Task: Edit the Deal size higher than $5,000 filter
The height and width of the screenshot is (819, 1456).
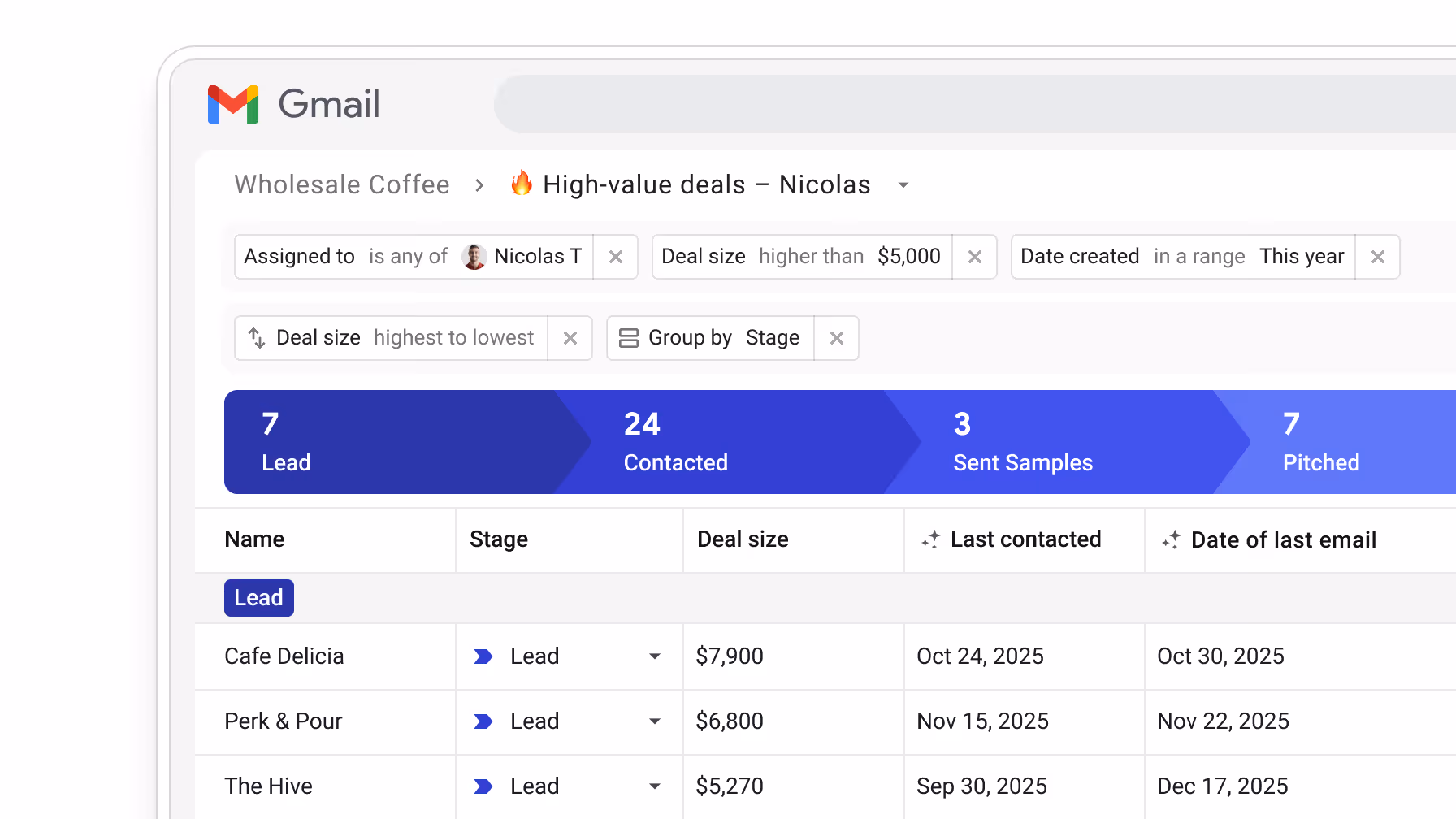Action: (x=802, y=257)
